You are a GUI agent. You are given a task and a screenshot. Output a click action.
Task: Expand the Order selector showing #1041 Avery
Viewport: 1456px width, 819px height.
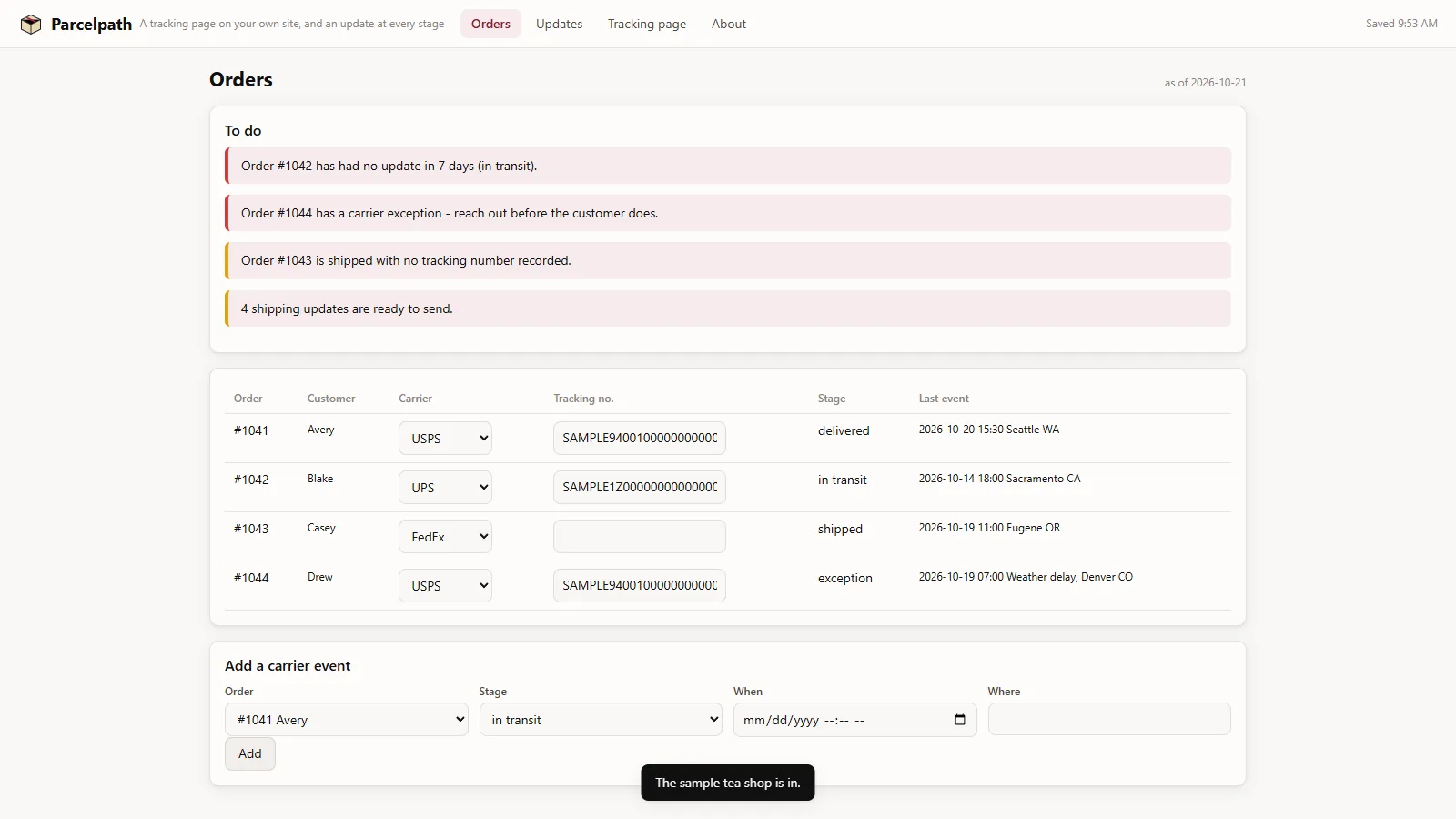pos(347,720)
